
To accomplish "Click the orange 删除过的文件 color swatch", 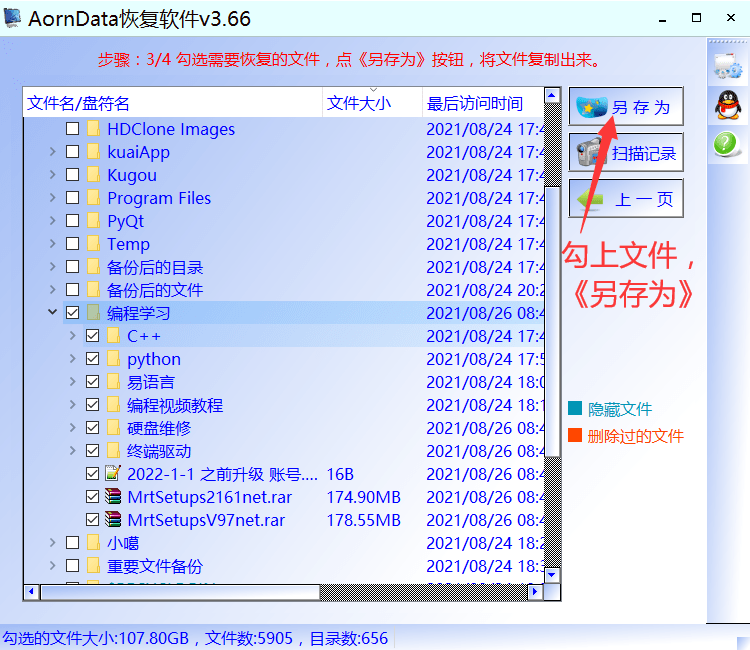I will click(x=574, y=435).
